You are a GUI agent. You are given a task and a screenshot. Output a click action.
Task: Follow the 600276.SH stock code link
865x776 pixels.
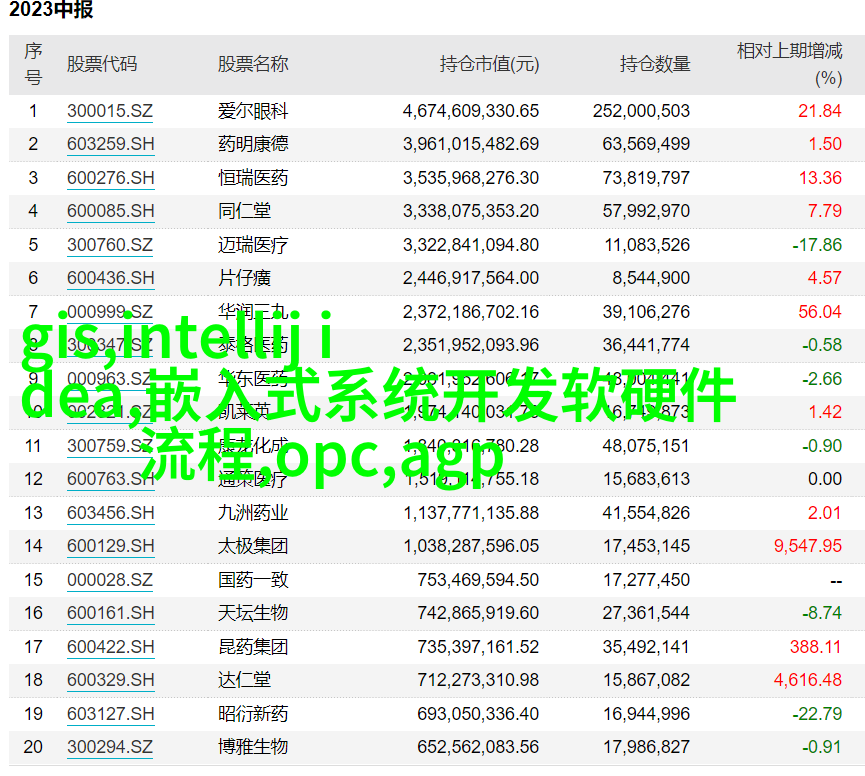(110, 178)
